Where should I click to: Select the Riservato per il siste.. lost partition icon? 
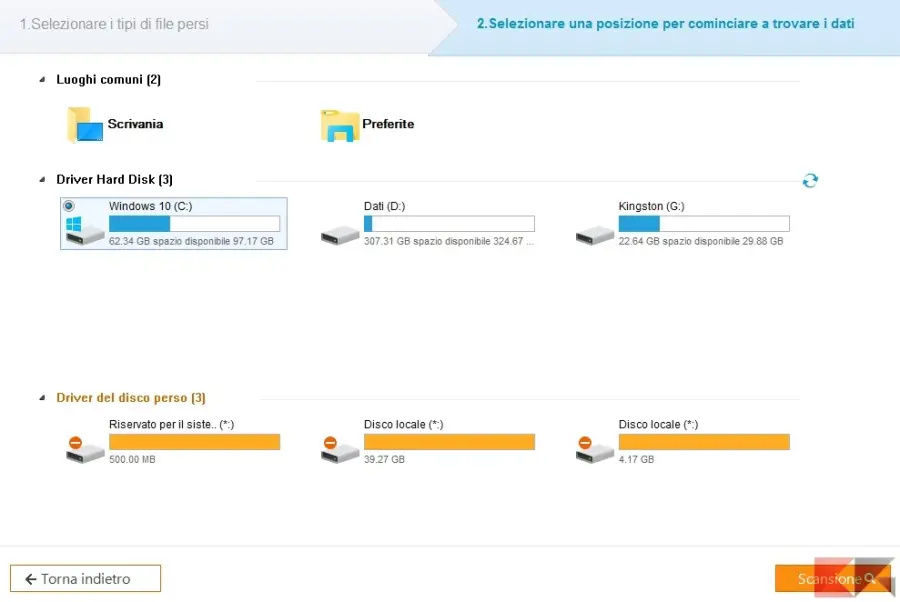tap(84, 448)
